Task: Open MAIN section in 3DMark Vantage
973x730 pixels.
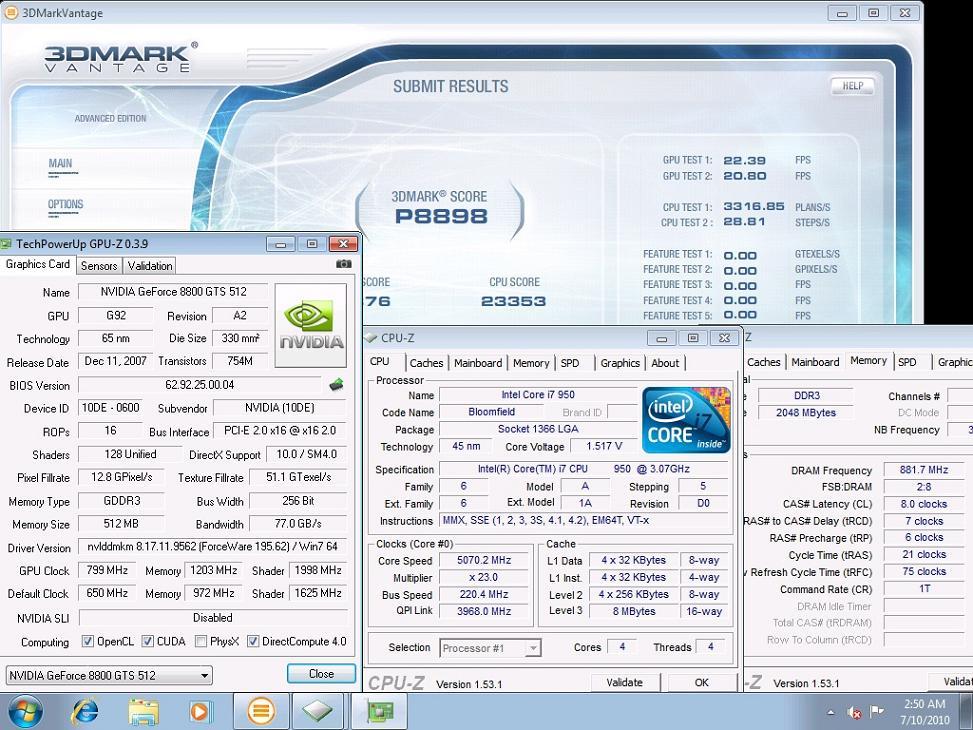Action: tap(60, 163)
